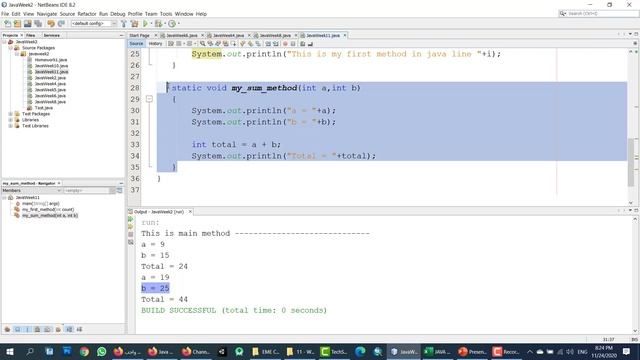Click the Output panel scroll down arrow
The height and width of the screenshot is (360, 640).
tap(635, 330)
